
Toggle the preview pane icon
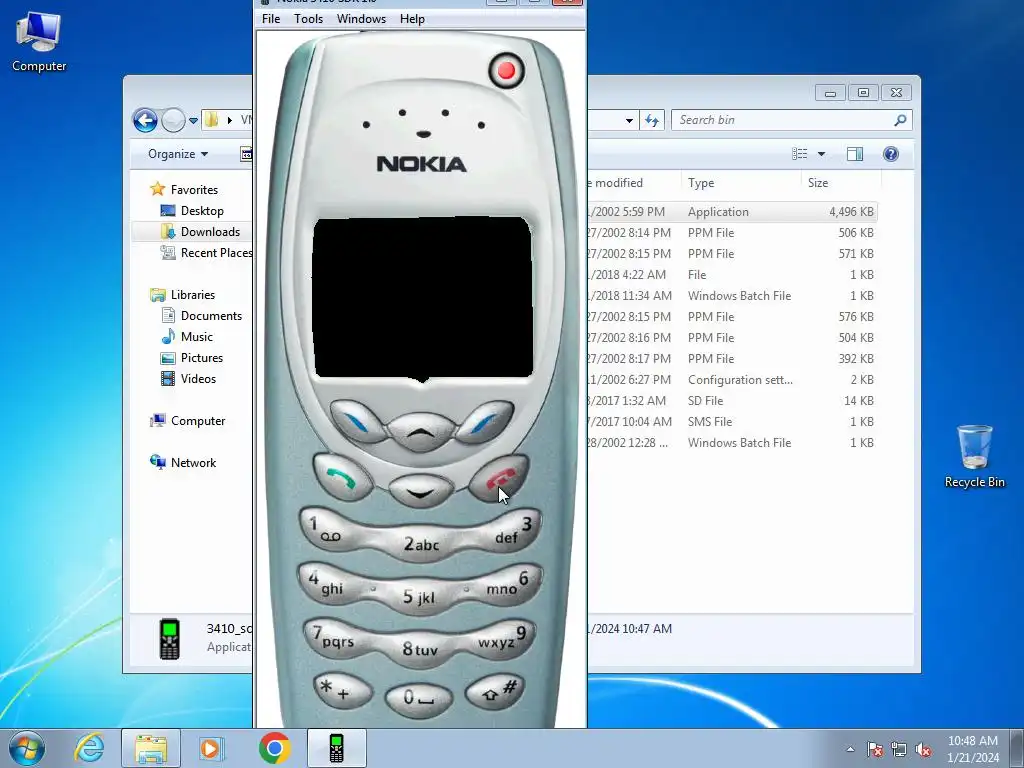point(855,154)
